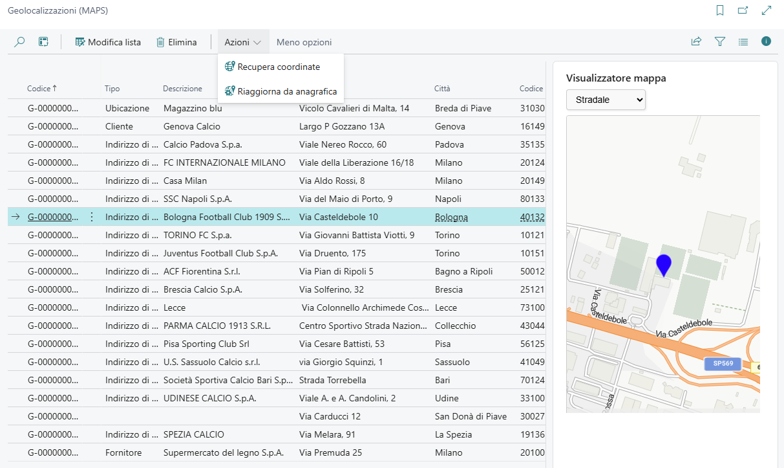This screenshot has width=784, height=468.
Task: Click the Cliente type cell
Action: [119, 126]
